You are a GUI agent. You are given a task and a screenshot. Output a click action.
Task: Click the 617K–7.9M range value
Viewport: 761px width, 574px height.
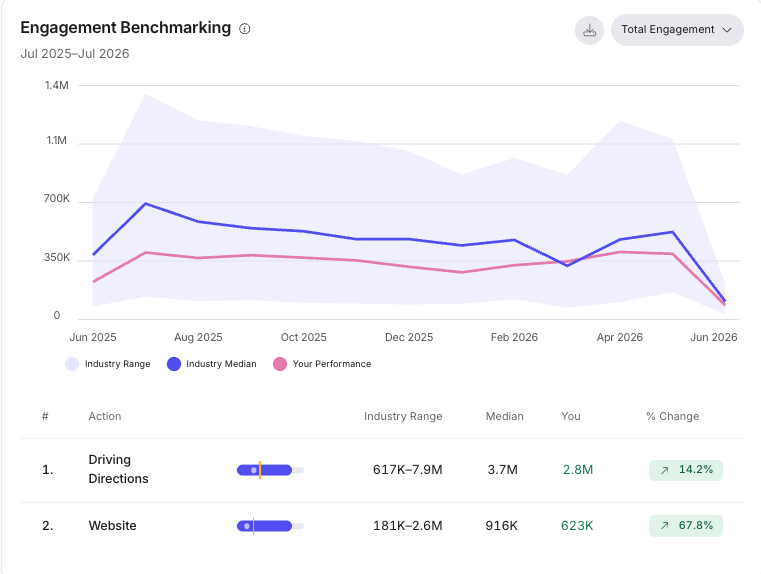tap(408, 470)
